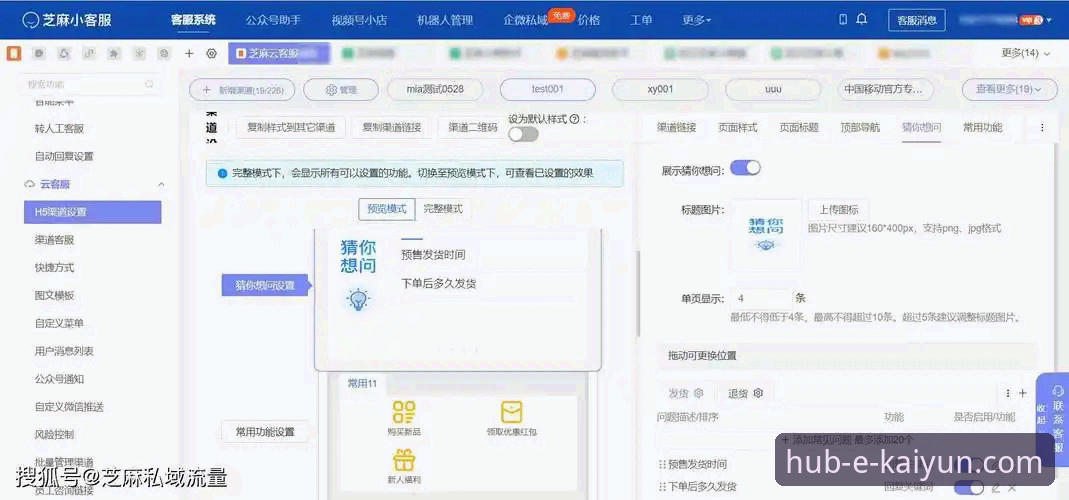
Task: Click 新增渠道 button
Action: coord(242,89)
